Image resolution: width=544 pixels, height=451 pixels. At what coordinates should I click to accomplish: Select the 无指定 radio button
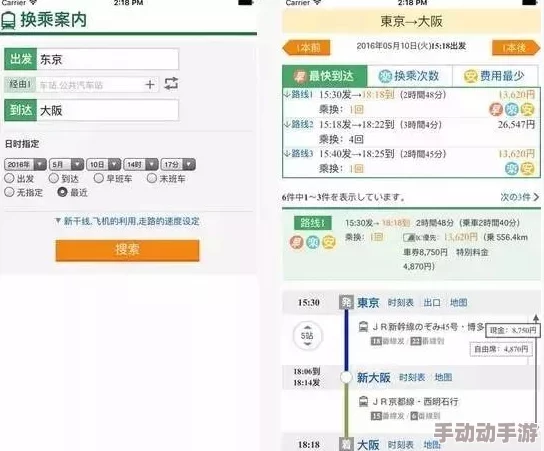click(x=9, y=192)
